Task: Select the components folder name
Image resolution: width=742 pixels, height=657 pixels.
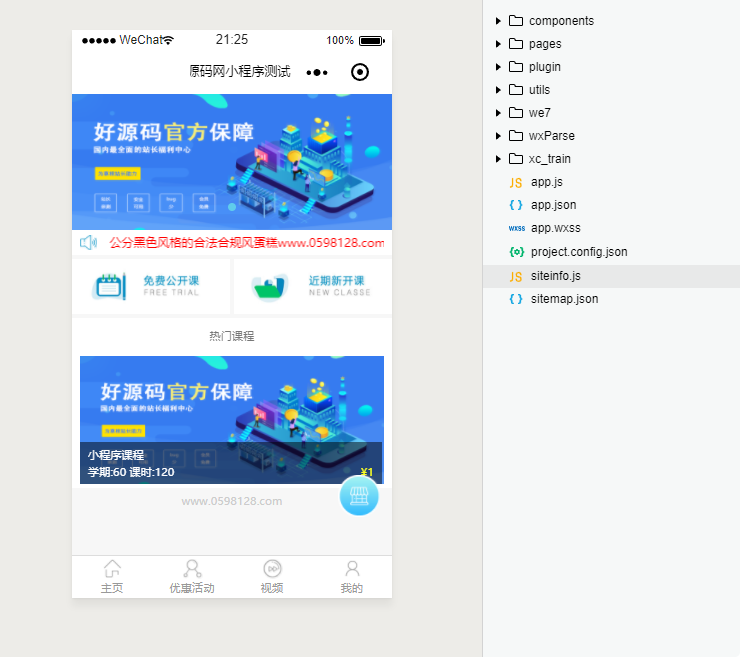Action: 561,21
